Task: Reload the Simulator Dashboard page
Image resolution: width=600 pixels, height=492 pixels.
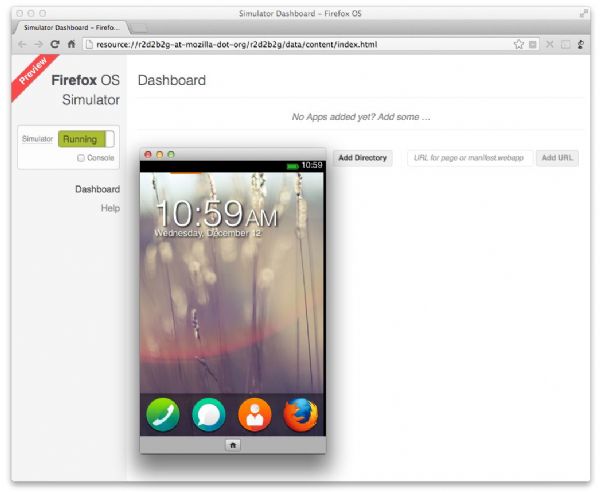Action: click(55, 44)
